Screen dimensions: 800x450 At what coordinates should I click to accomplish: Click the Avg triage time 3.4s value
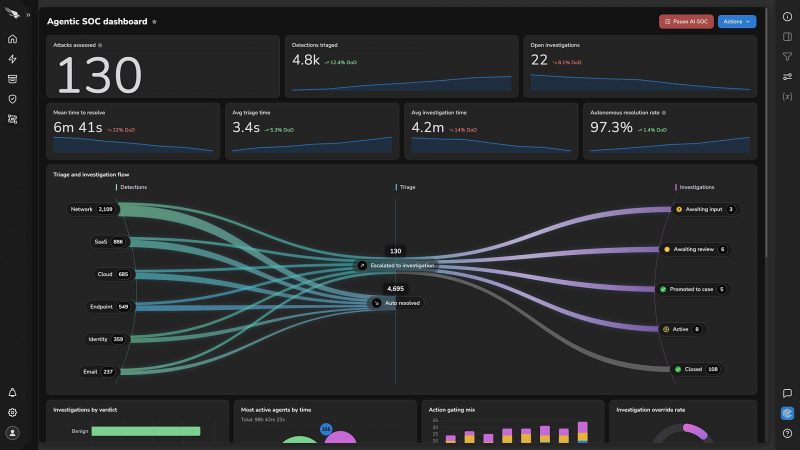pos(246,128)
